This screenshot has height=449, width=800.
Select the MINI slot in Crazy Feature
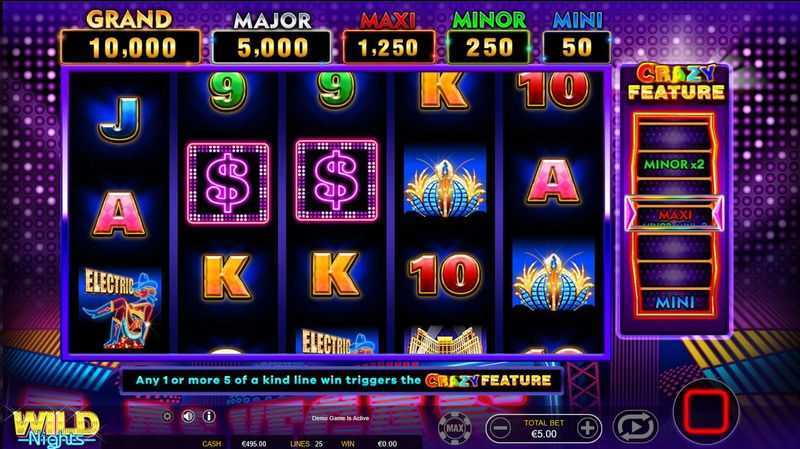point(674,303)
